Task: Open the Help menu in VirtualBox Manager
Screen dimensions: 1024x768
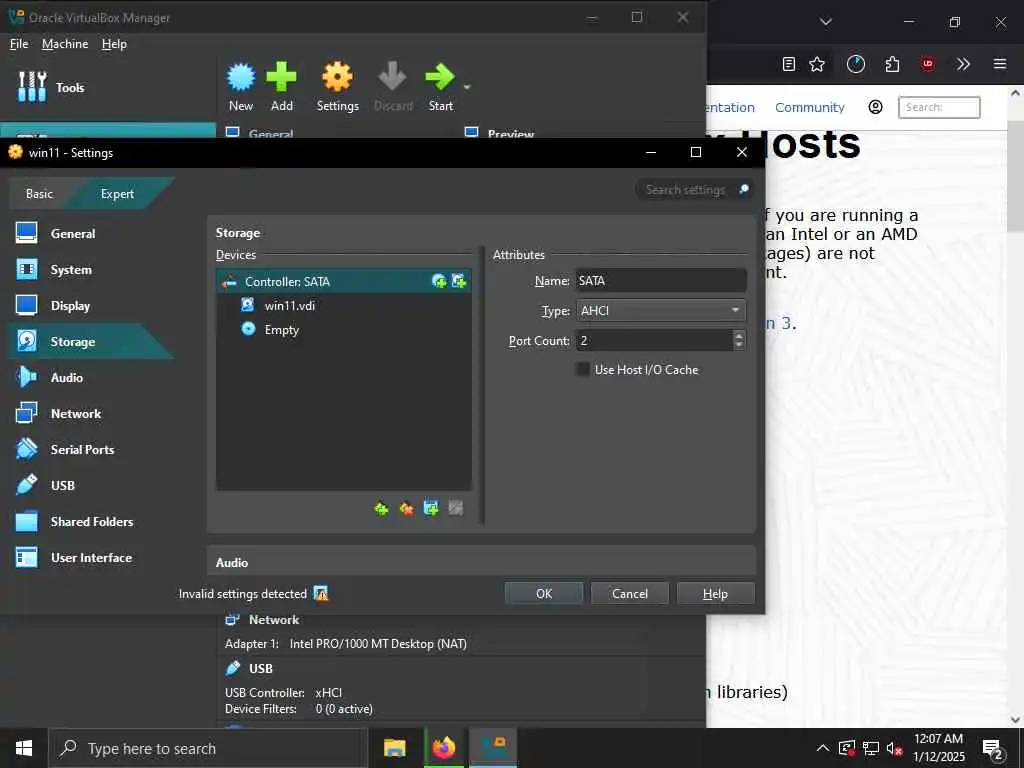Action: point(114,44)
